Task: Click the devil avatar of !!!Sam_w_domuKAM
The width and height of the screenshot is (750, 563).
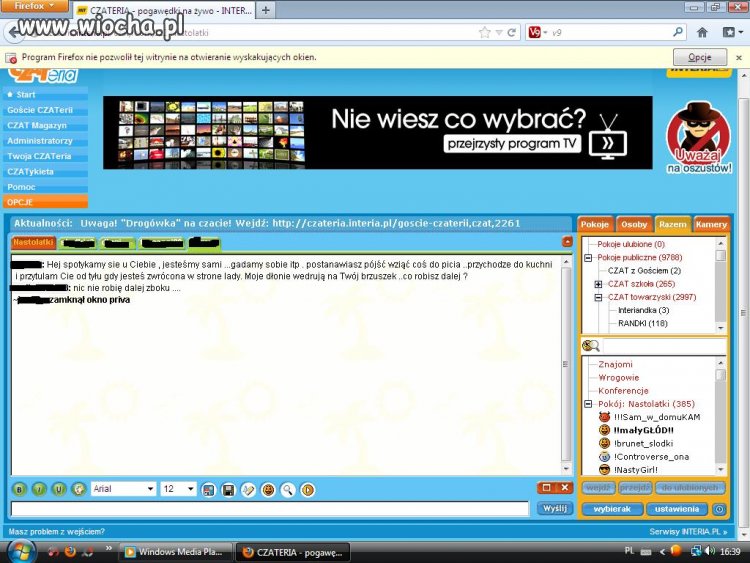Action: pyautogui.click(x=605, y=417)
